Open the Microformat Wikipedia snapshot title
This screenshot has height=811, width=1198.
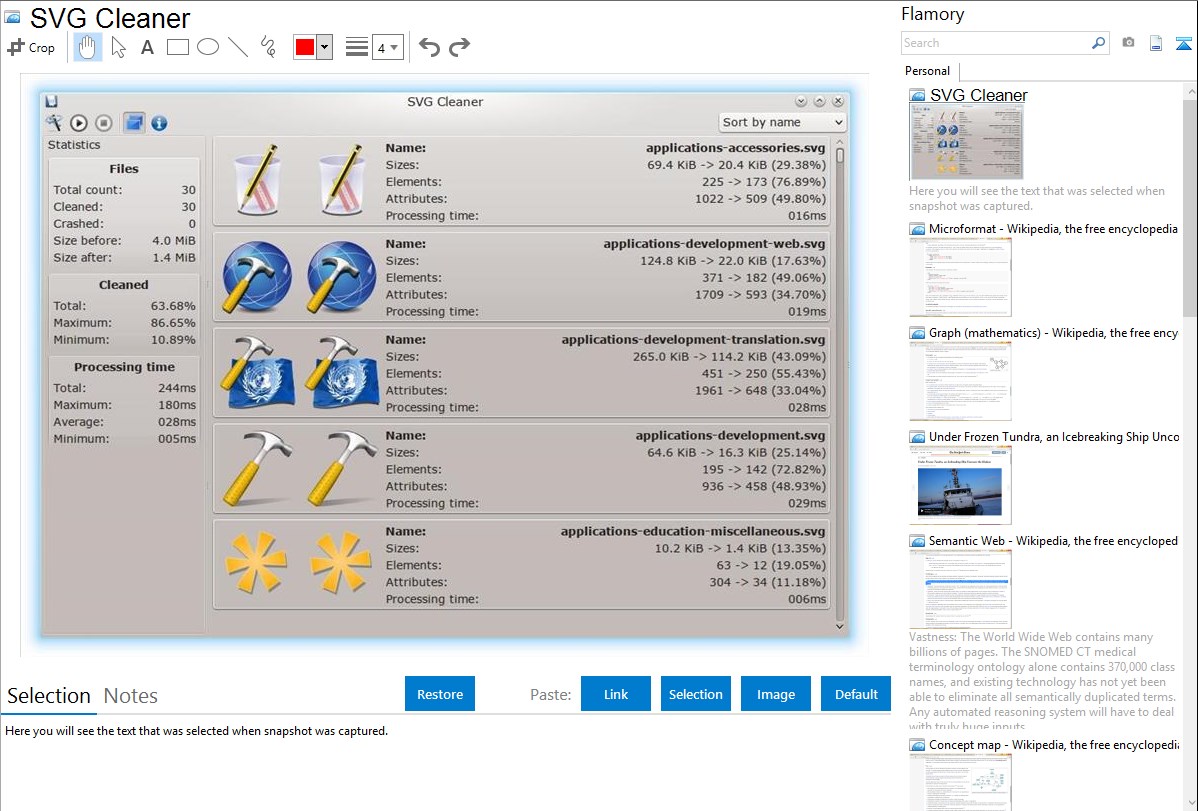(1053, 229)
